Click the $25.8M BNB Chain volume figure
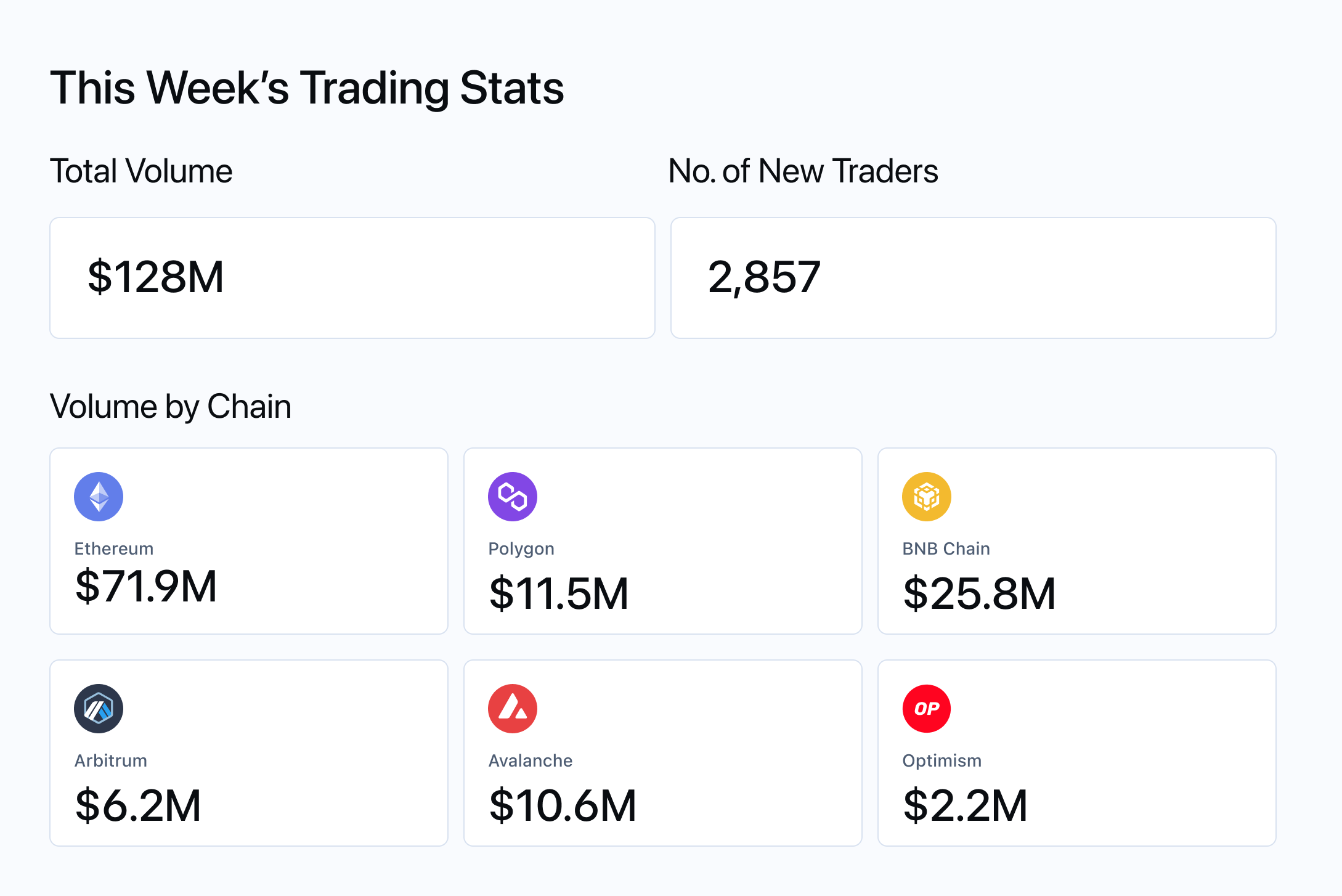The image size is (1342, 896). 980,593
